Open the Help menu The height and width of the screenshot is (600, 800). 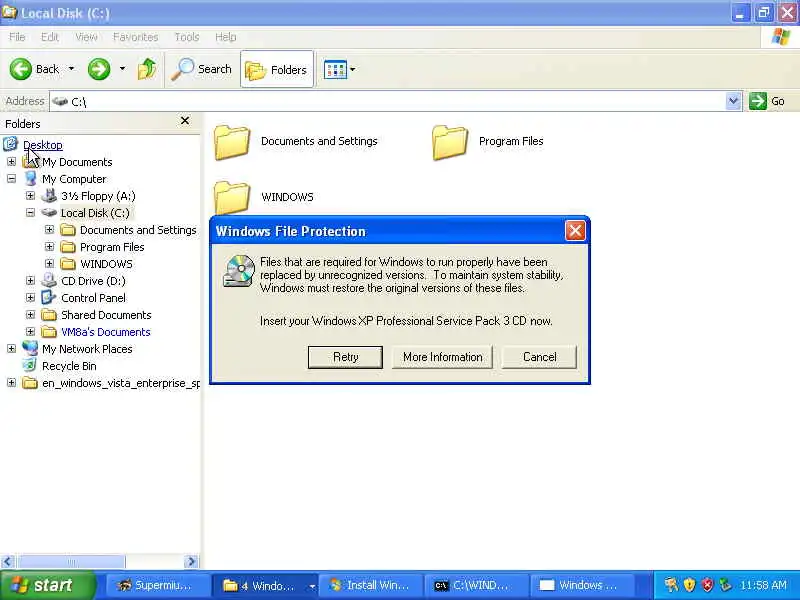click(x=225, y=37)
